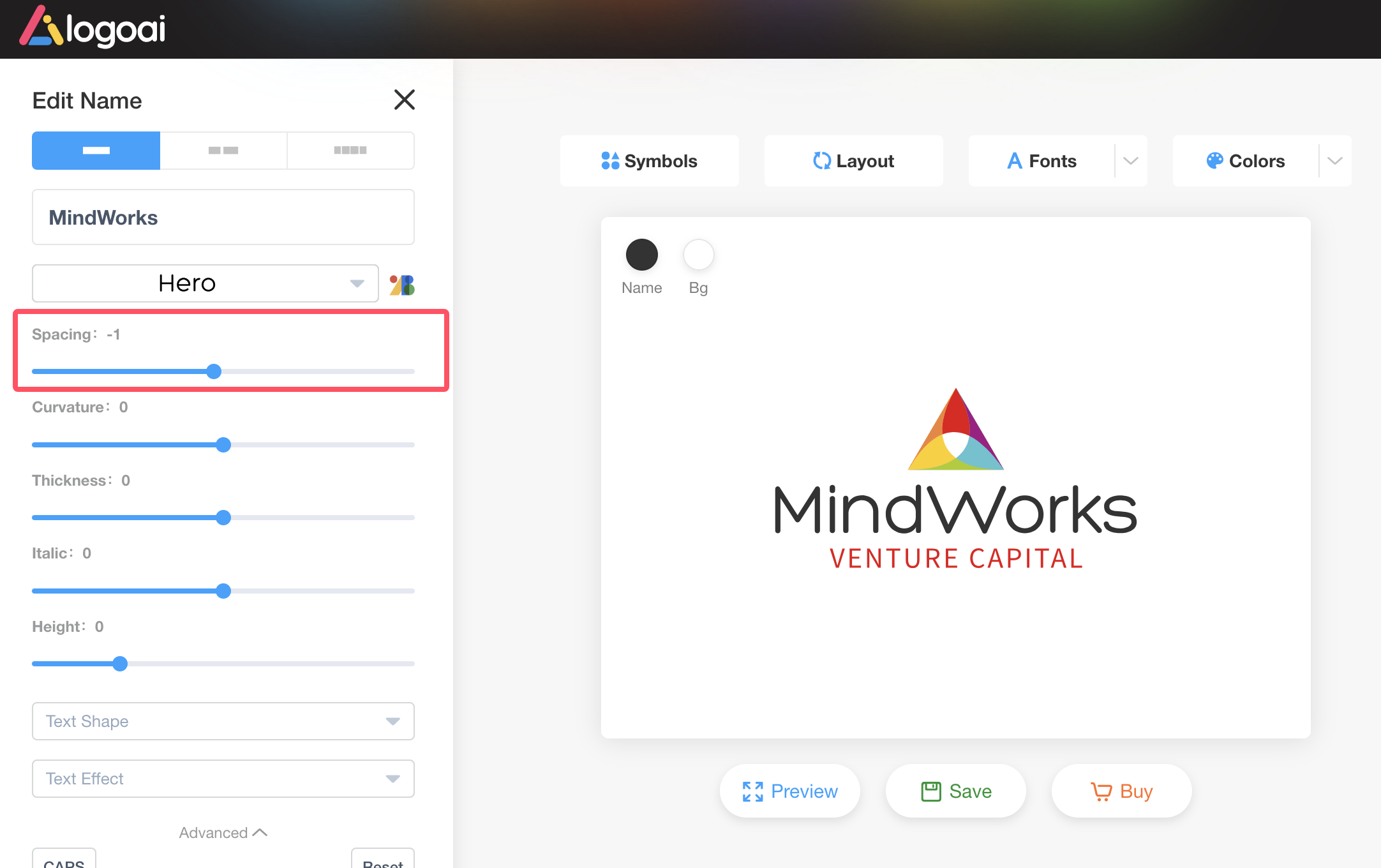Click the MindWorks name text field

pyautogui.click(x=223, y=218)
